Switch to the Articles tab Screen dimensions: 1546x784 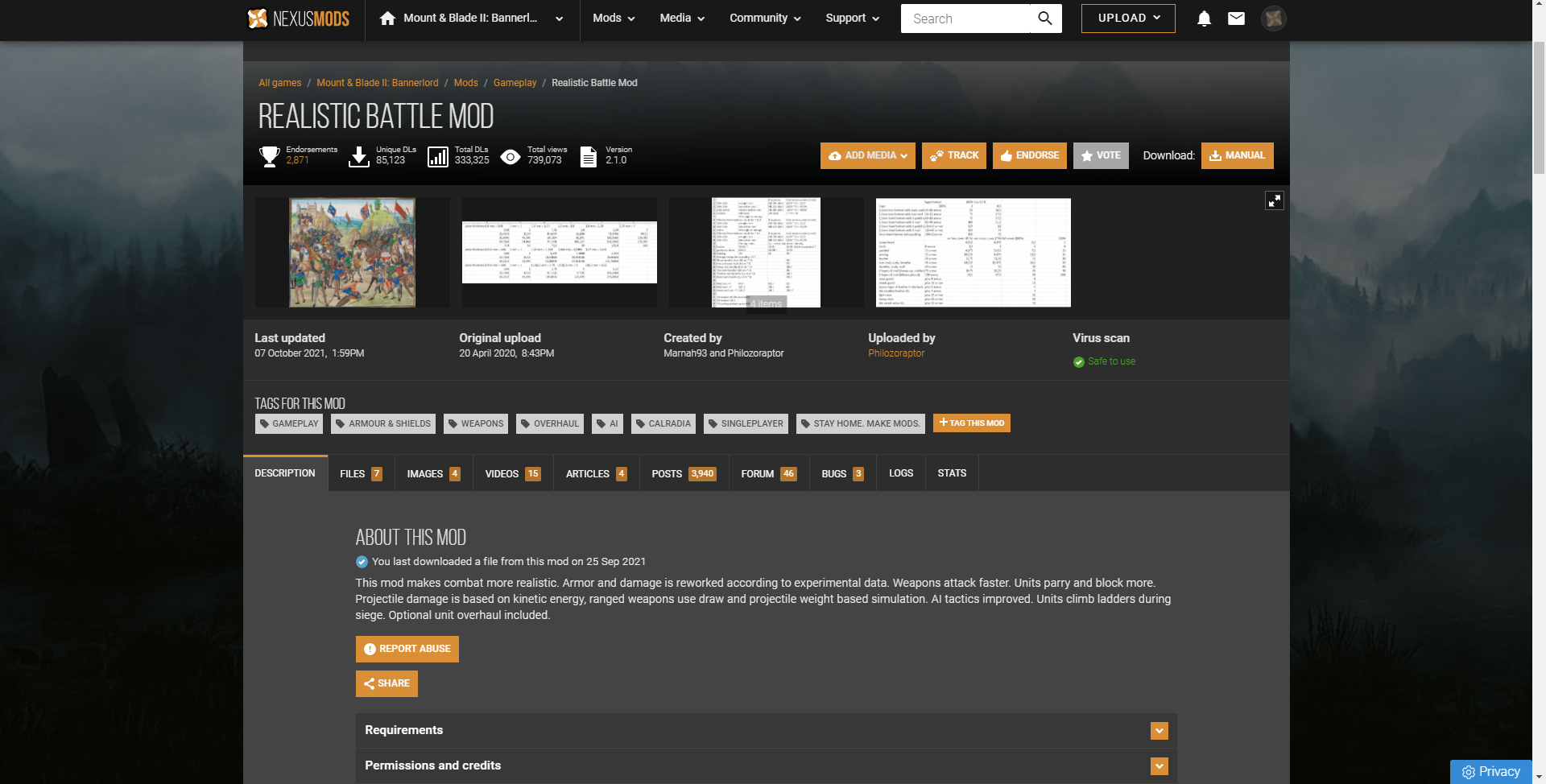click(x=596, y=474)
